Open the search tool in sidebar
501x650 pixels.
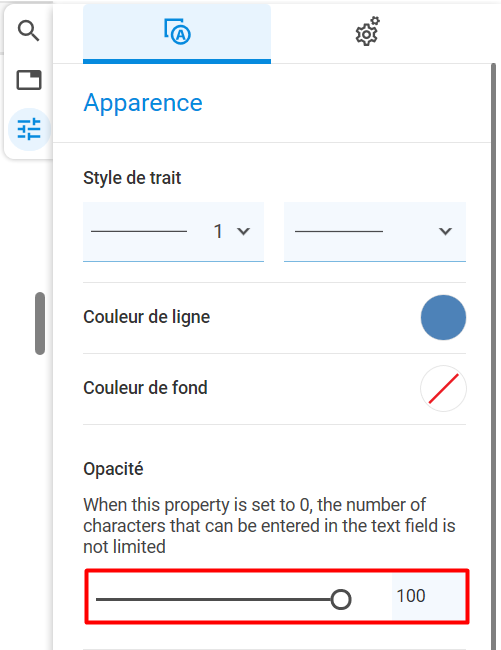point(29,31)
